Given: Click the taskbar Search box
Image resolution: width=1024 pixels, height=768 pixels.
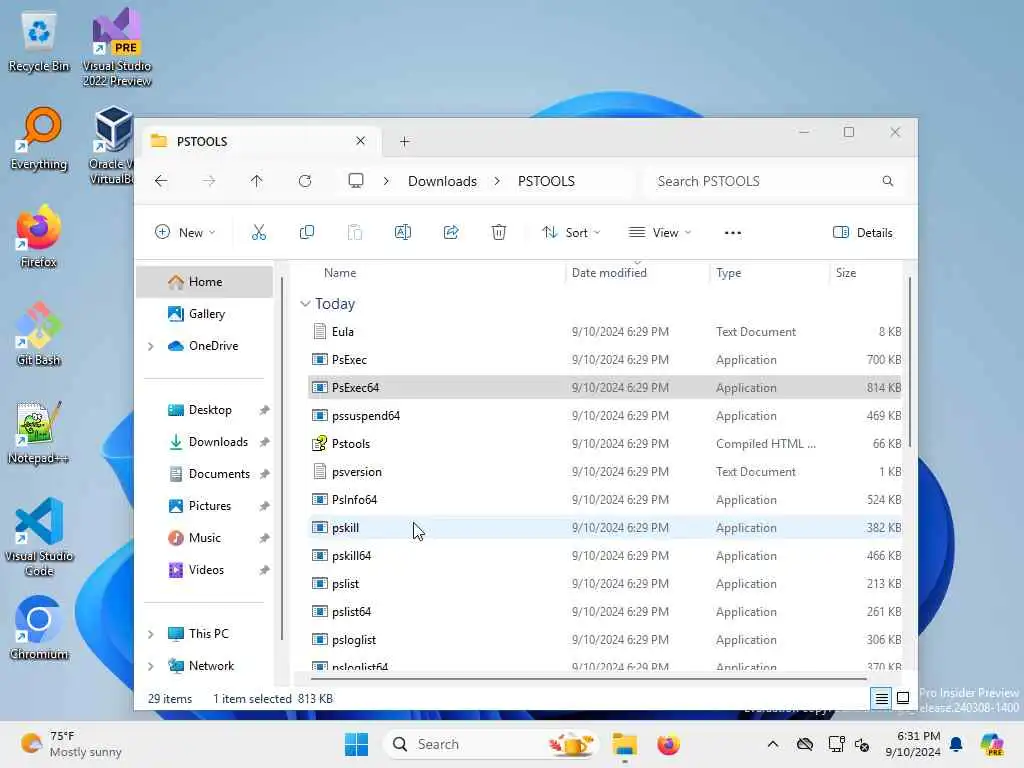Looking at the screenshot, I should (x=490, y=744).
